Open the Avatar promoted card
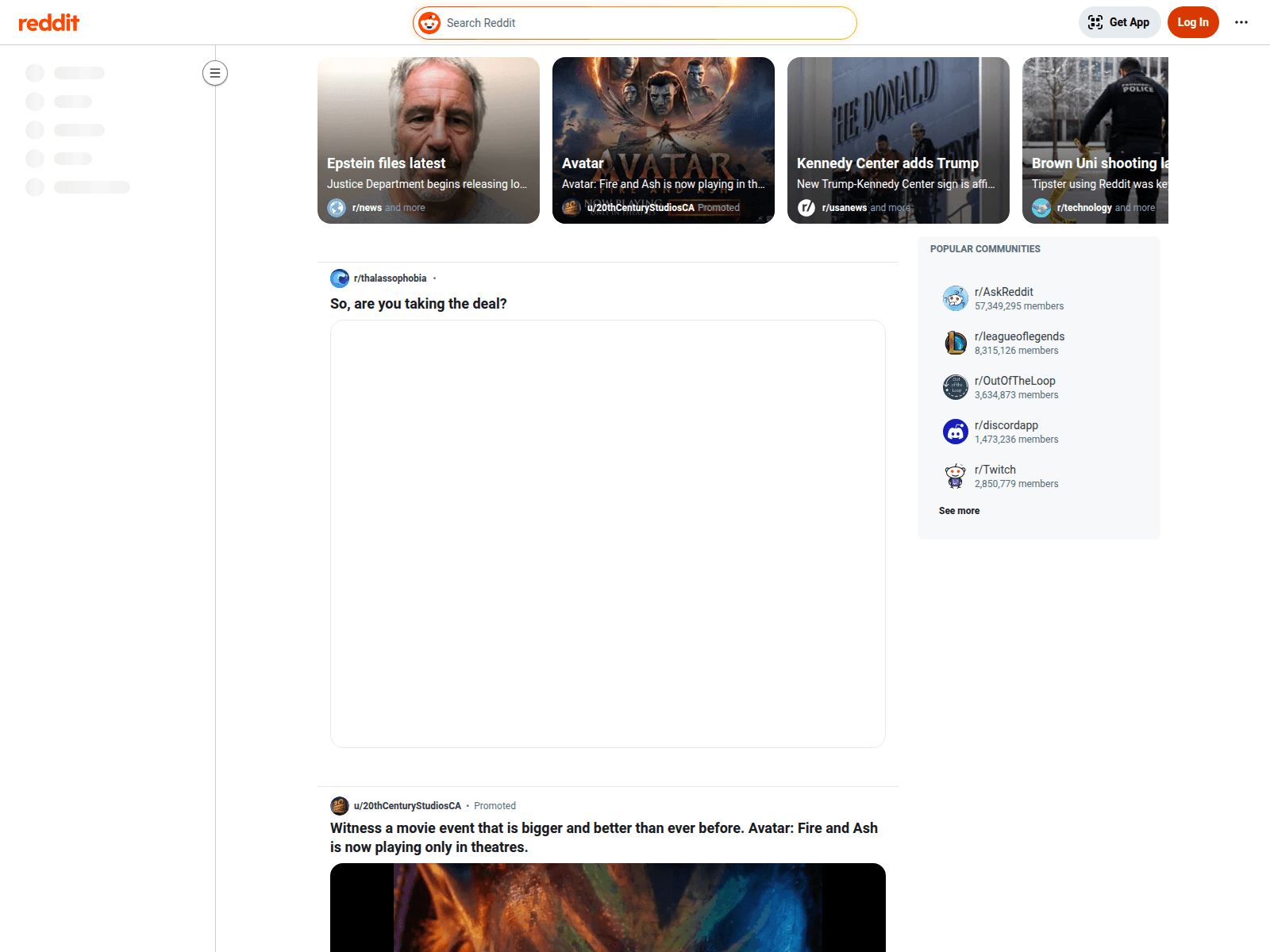This screenshot has width=1270, height=952. pos(664,140)
